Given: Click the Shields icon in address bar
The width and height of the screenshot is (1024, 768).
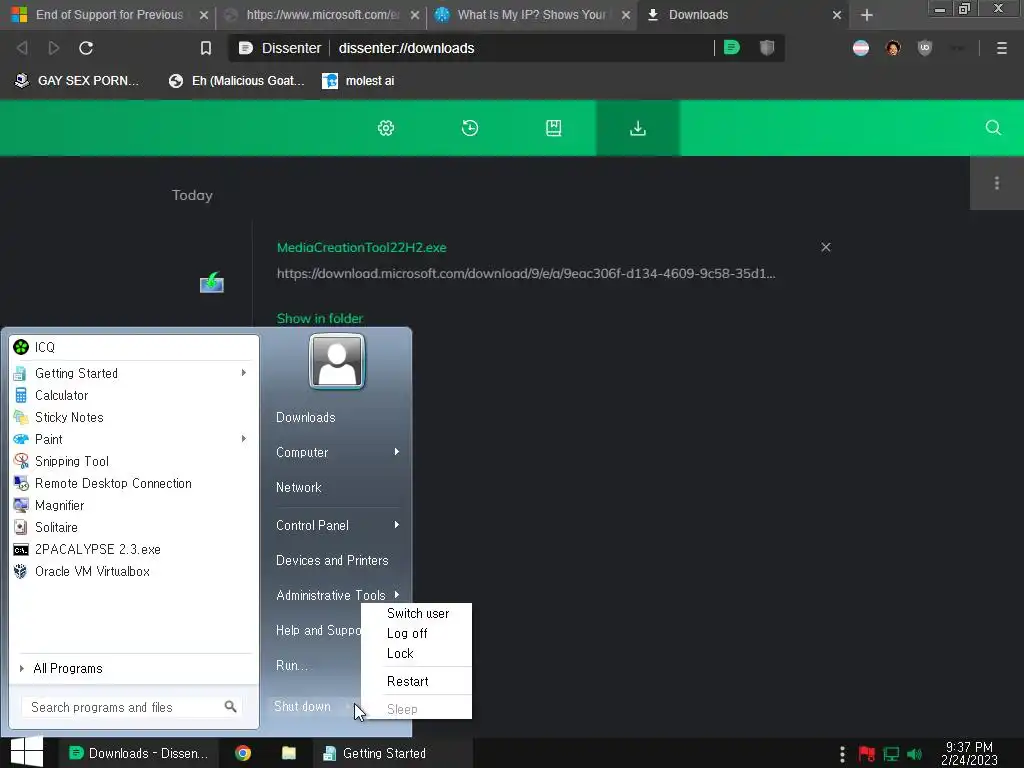Looking at the screenshot, I should pos(767,47).
